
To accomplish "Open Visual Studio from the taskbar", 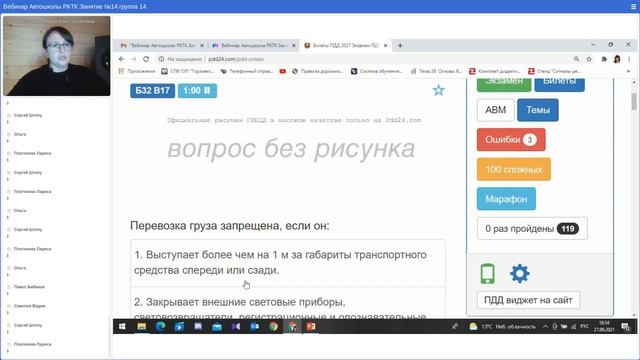I will tap(236, 327).
